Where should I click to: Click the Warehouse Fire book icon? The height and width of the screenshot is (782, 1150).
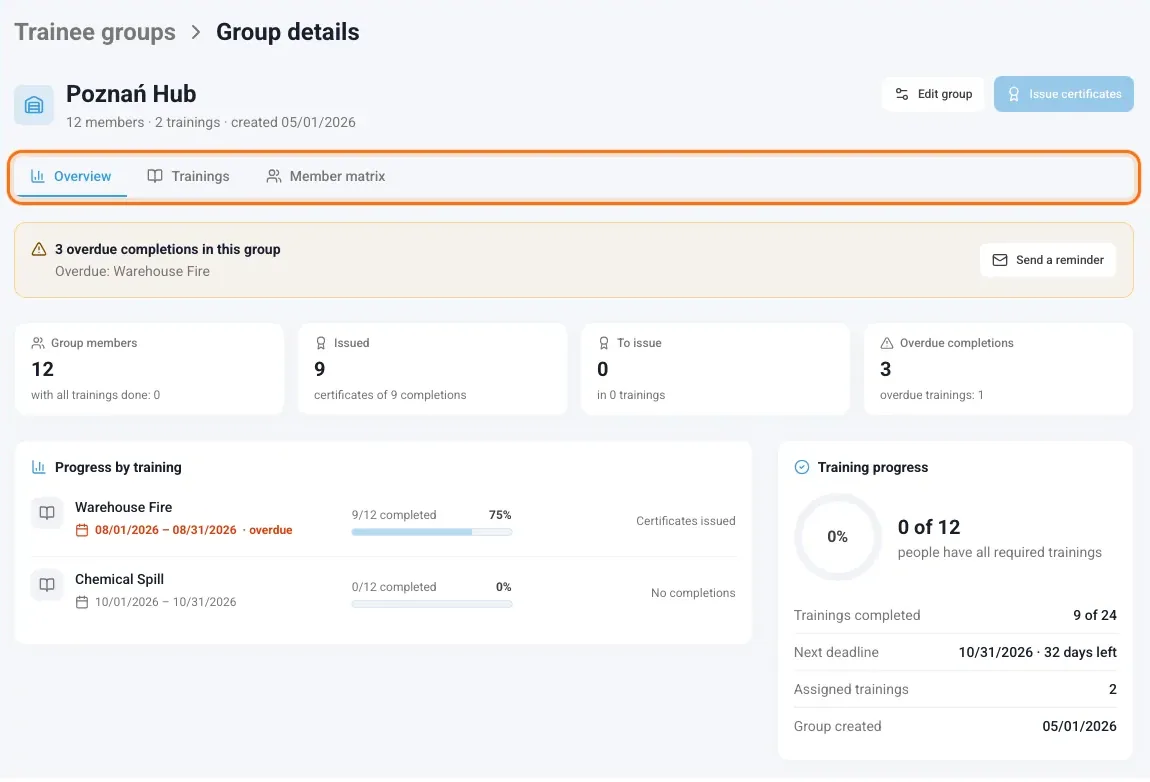pos(47,513)
